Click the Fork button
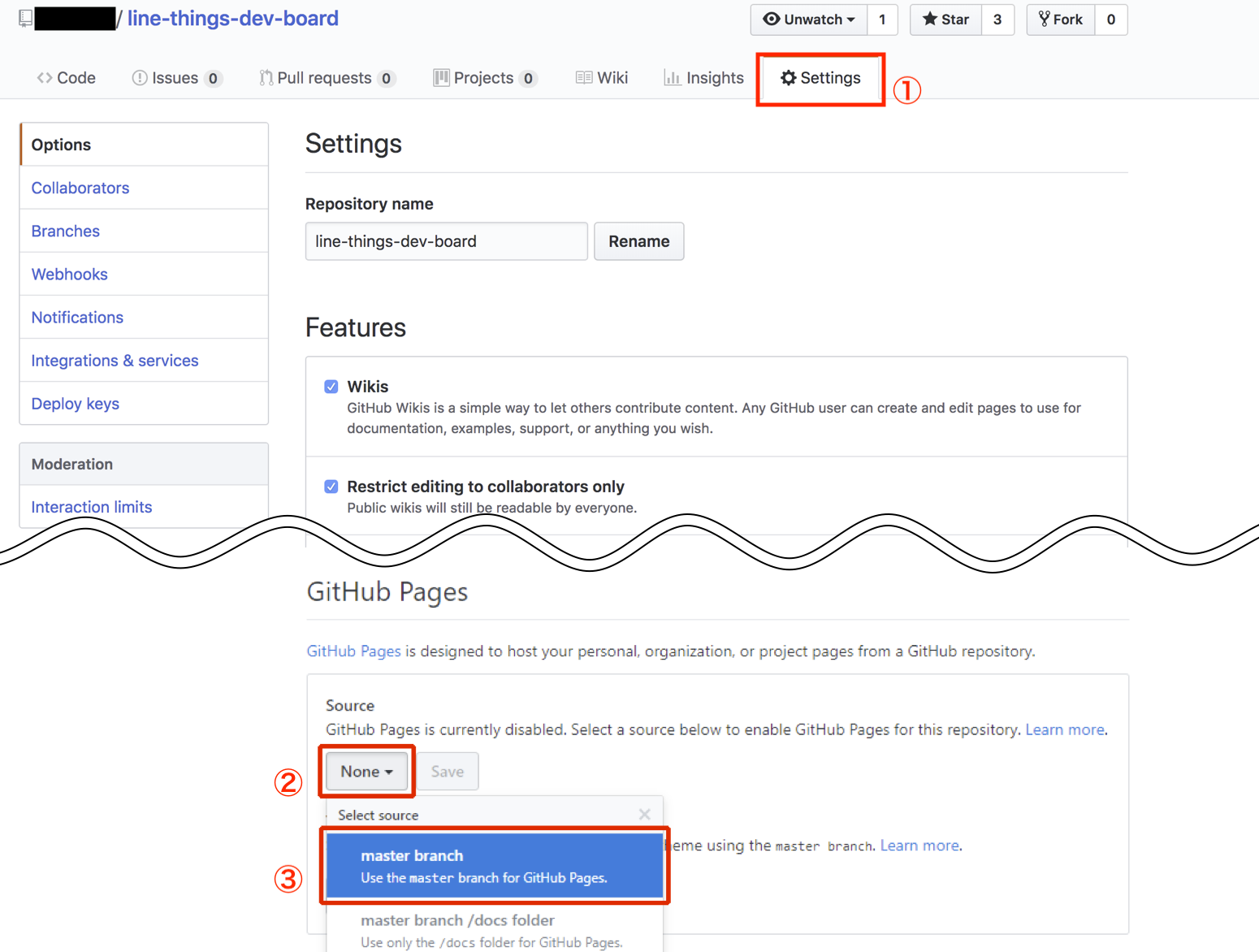The height and width of the screenshot is (952, 1259). [x=1061, y=19]
